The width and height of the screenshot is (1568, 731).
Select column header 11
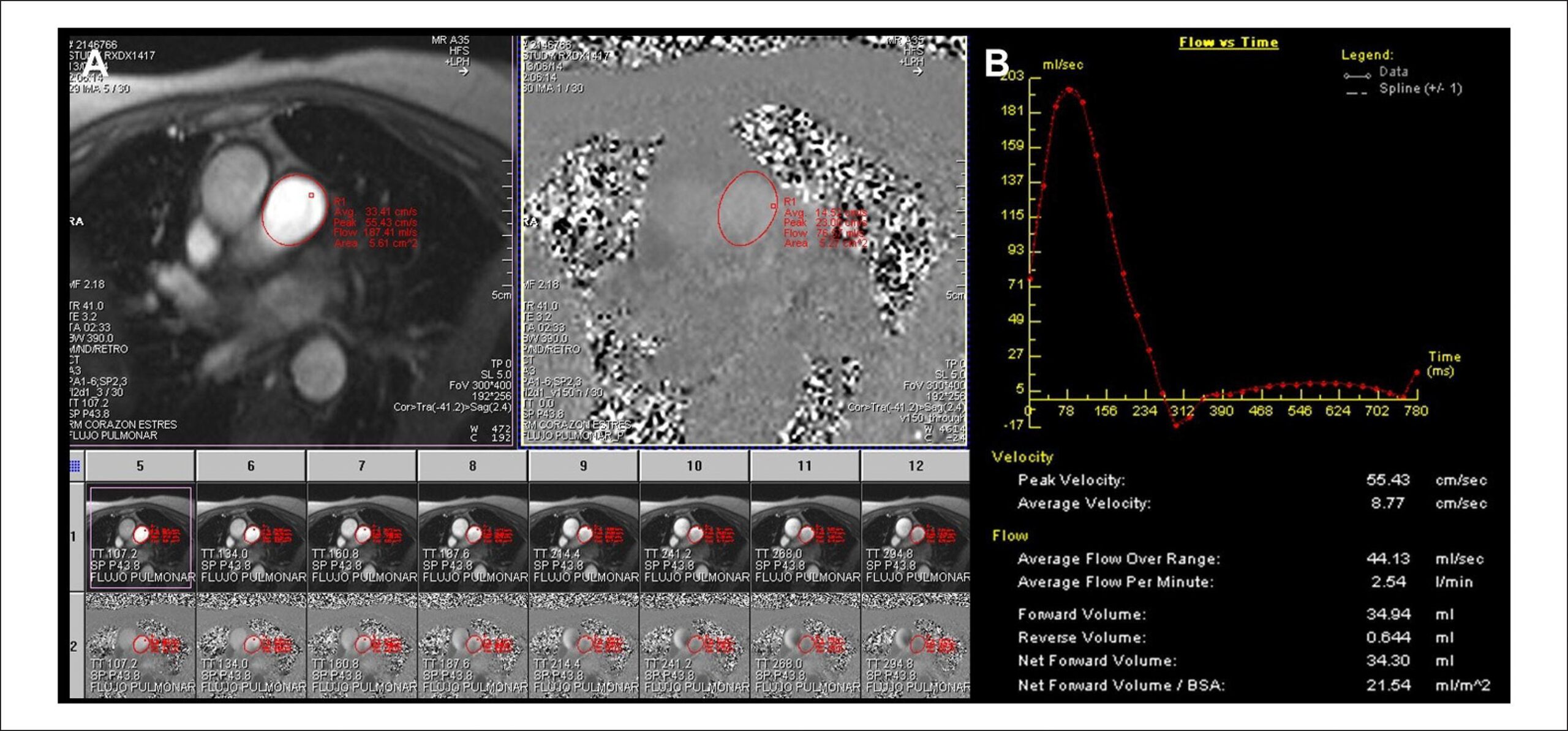[805, 466]
